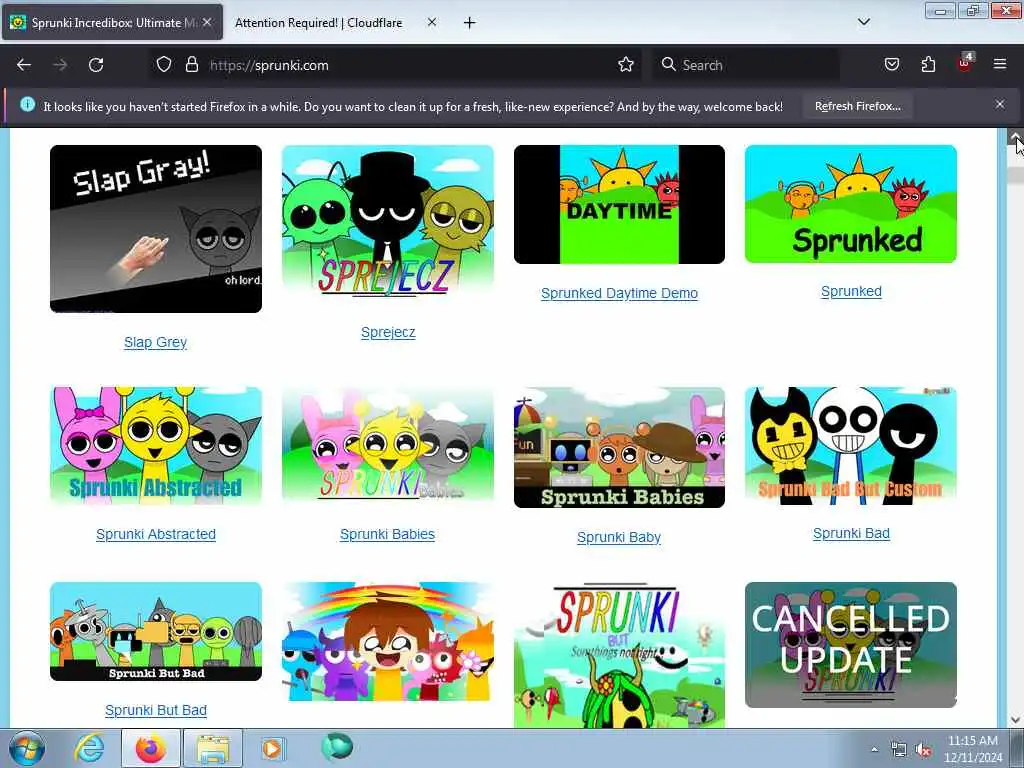Screen dimensions: 1024x768
Task: Click the Slap Gray thumbnail image
Action: (x=155, y=229)
